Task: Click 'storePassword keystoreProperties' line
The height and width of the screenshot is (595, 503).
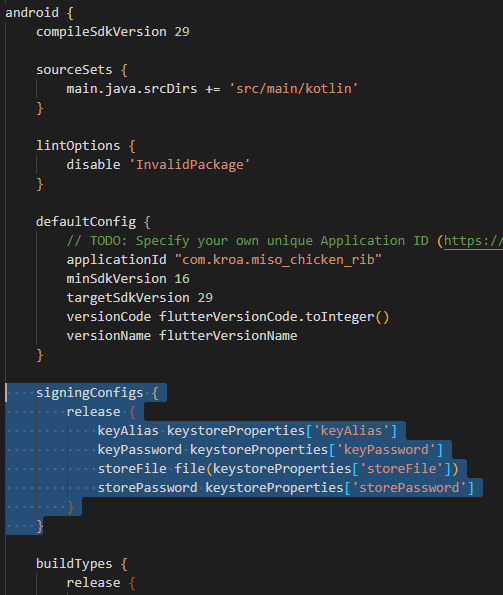Action: point(286,488)
